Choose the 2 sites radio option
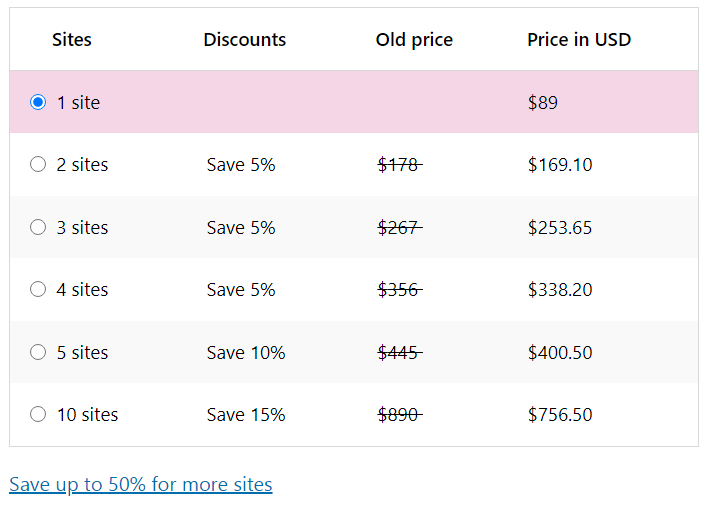Screen dimensions: 710x506 pyautogui.click(x=38, y=165)
